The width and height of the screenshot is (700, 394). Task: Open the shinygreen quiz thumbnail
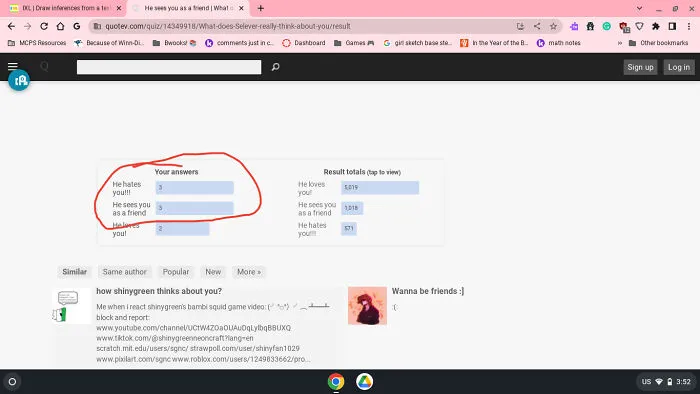click(71, 306)
